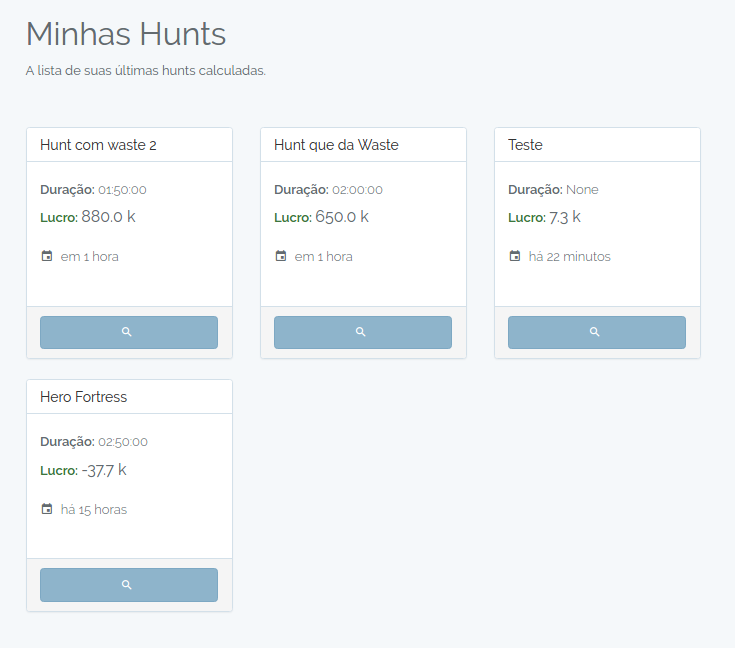This screenshot has height=648, width=735.
Task: Click calendar icon beside 'há 15 horas'
Action: pyautogui.click(x=47, y=509)
